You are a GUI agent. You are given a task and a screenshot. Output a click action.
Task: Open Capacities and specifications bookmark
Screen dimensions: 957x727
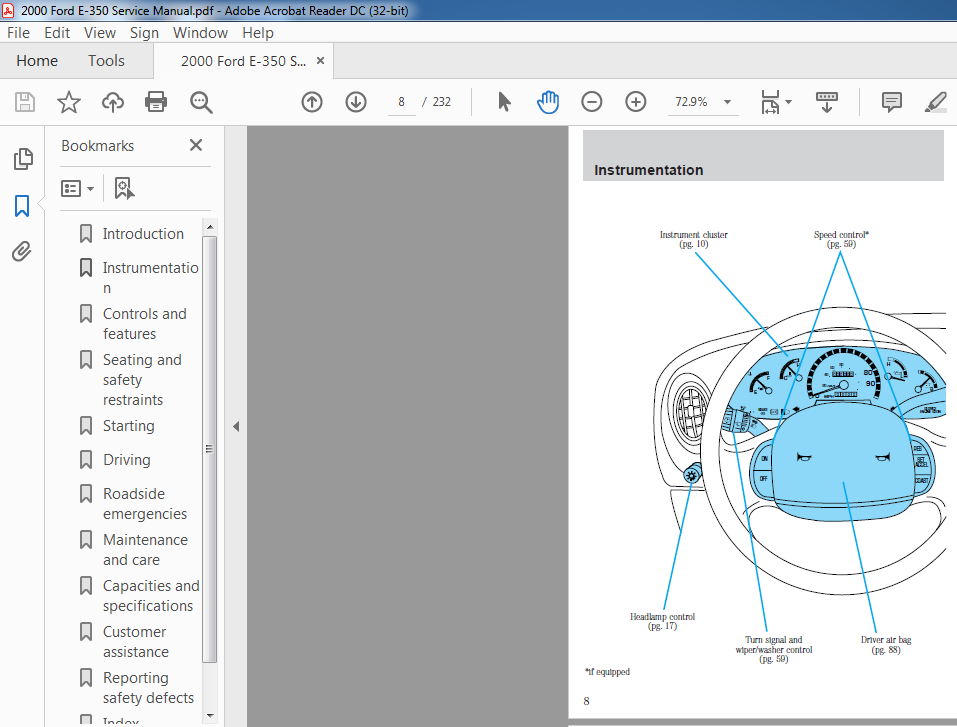tap(151, 596)
